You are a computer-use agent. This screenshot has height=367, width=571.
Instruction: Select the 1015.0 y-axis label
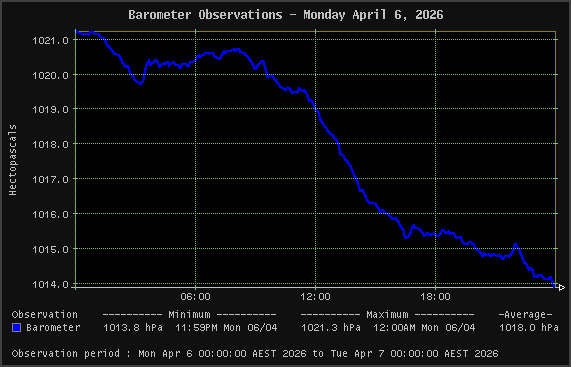pos(50,249)
